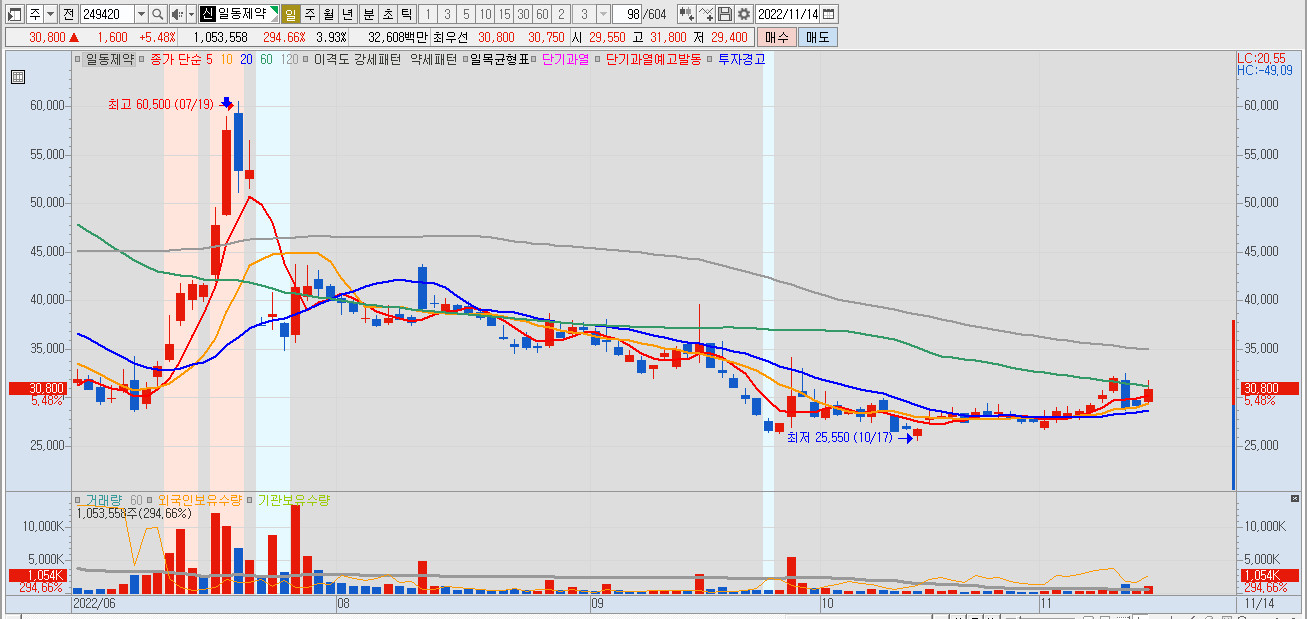This screenshot has height=619, width=1307.
Task: Click the HC:-49.09 value label
Action: [1264, 71]
